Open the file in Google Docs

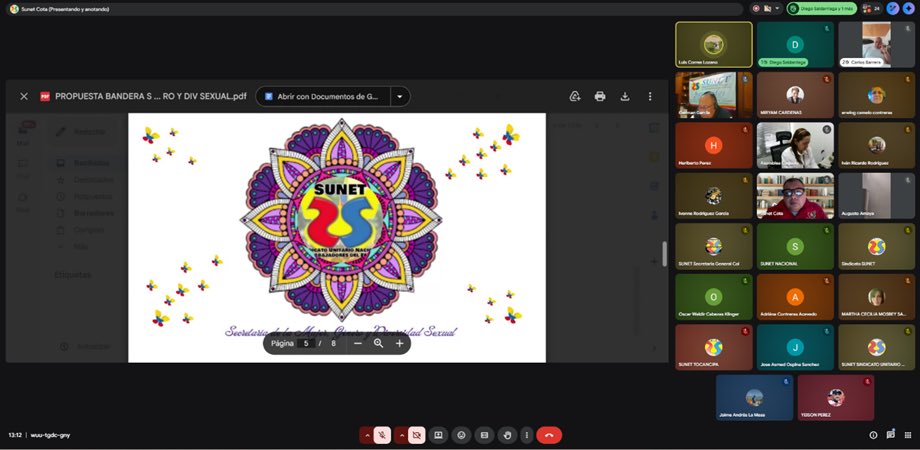pyautogui.click(x=323, y=96)
